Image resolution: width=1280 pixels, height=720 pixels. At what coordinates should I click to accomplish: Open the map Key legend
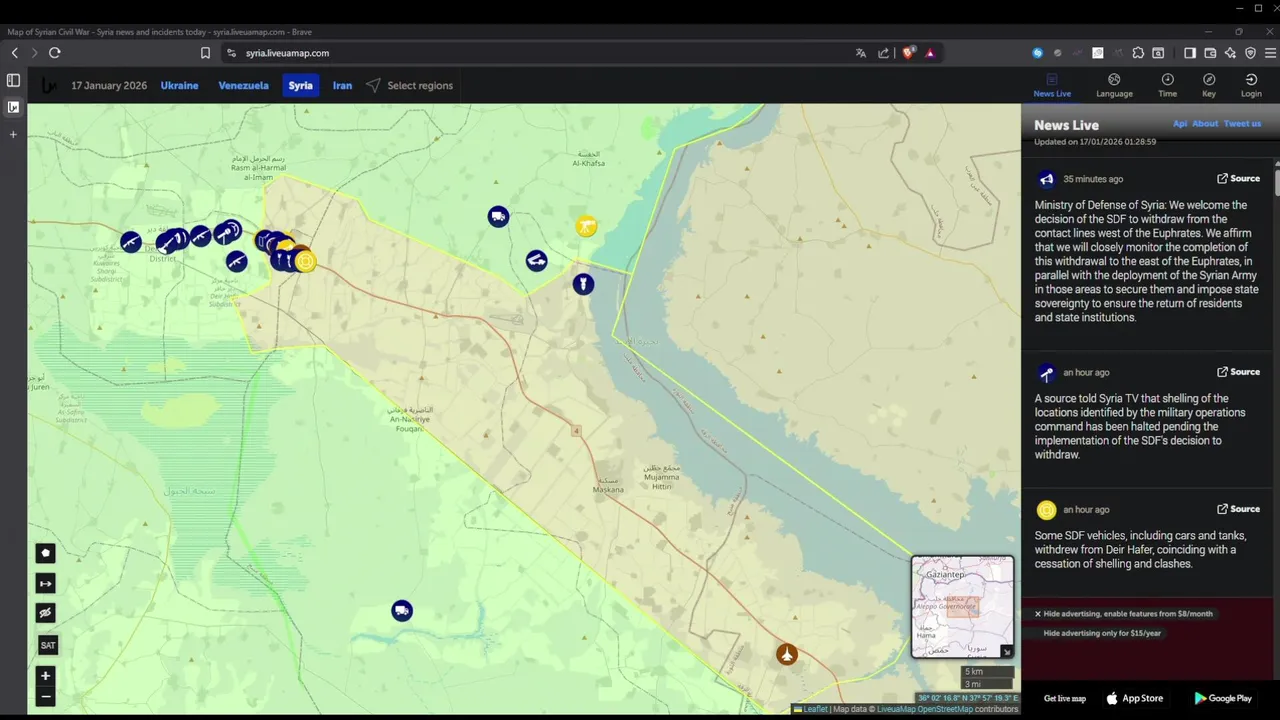(1209, 85)
